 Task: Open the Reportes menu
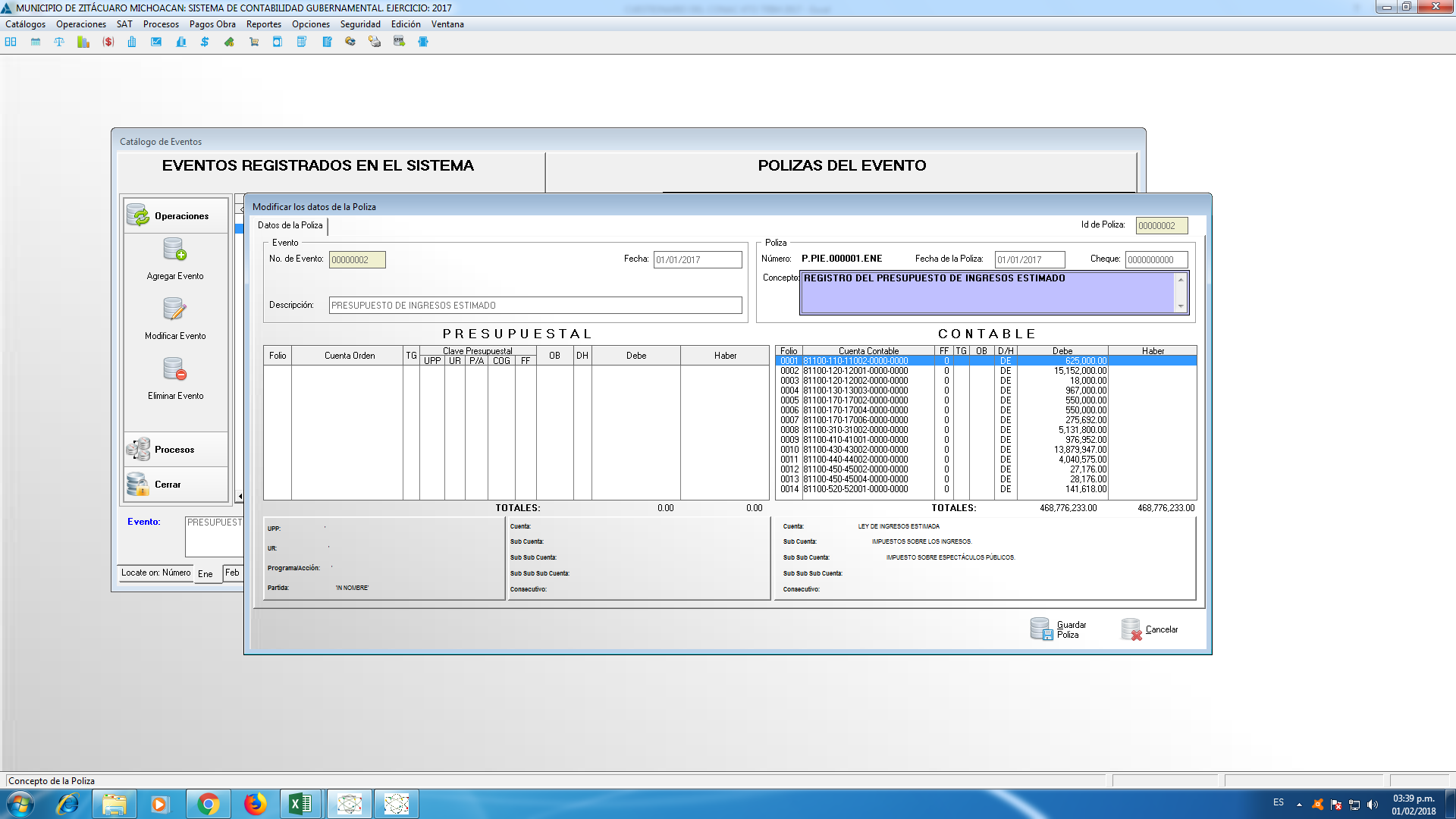click(x=263, y=24)
